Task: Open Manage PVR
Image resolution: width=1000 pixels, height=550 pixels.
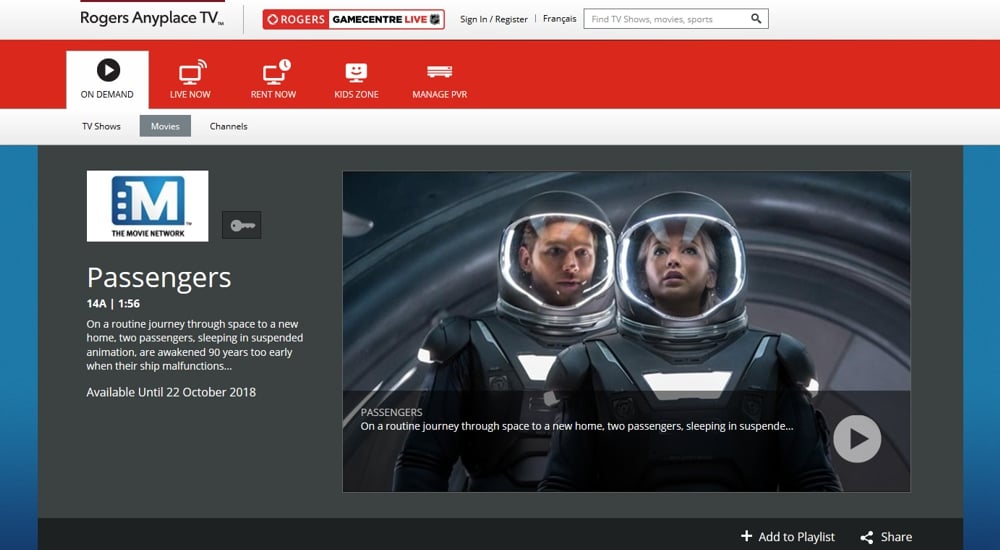Action: point(439,80)
